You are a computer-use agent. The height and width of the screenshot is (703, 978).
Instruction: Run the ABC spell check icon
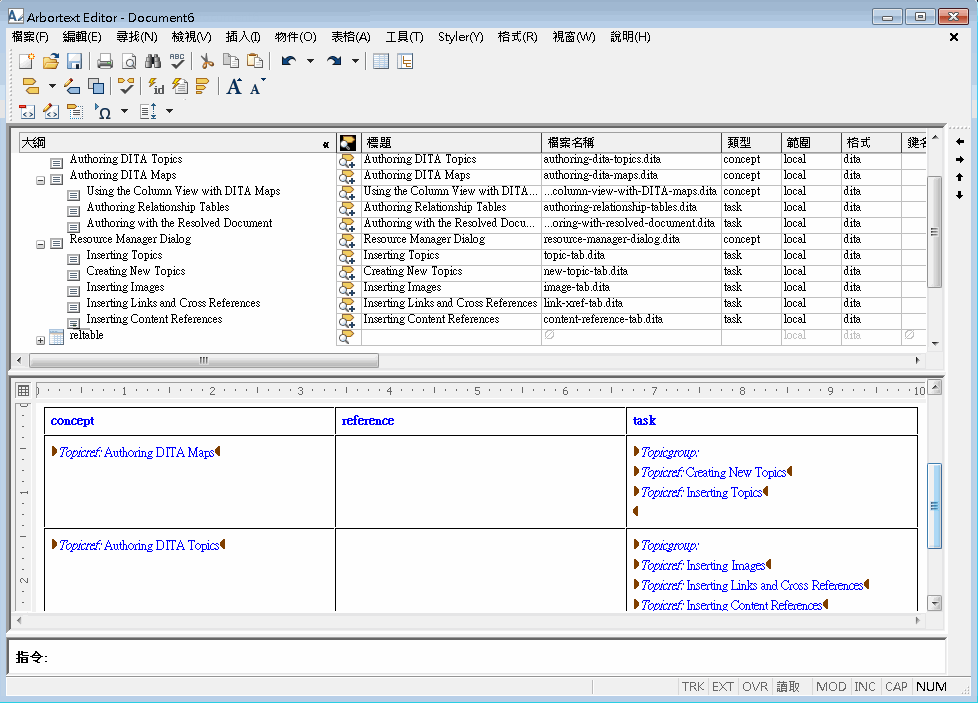177,61
